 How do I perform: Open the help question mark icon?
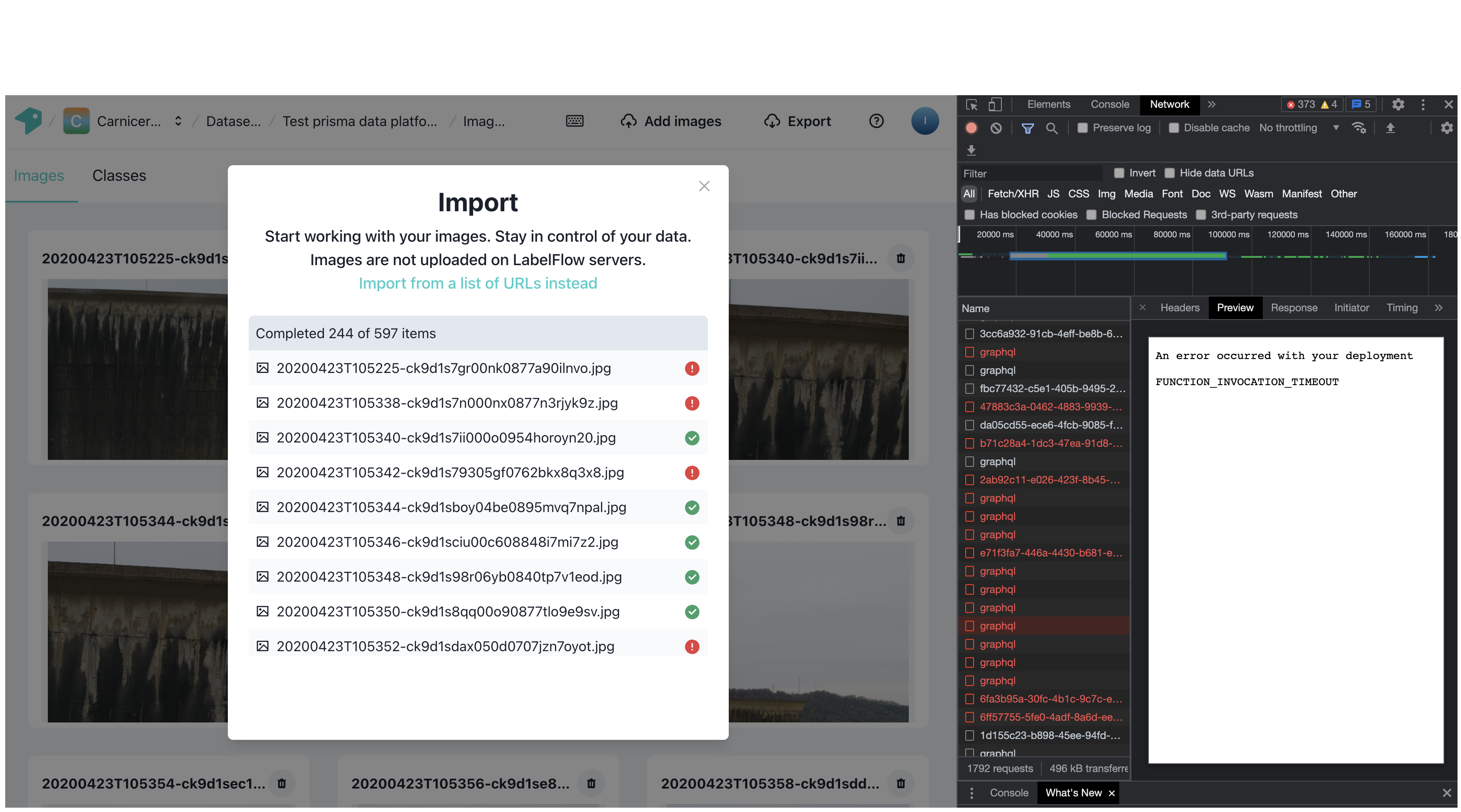(876, 121)
